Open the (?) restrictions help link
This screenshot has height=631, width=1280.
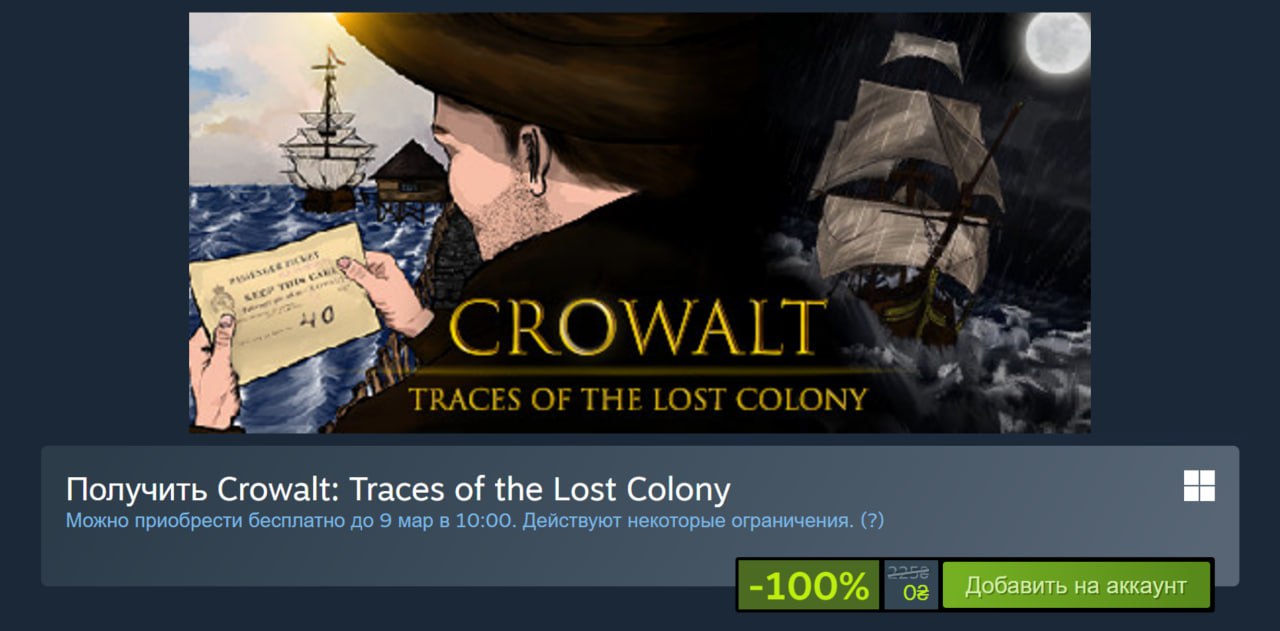872,521
